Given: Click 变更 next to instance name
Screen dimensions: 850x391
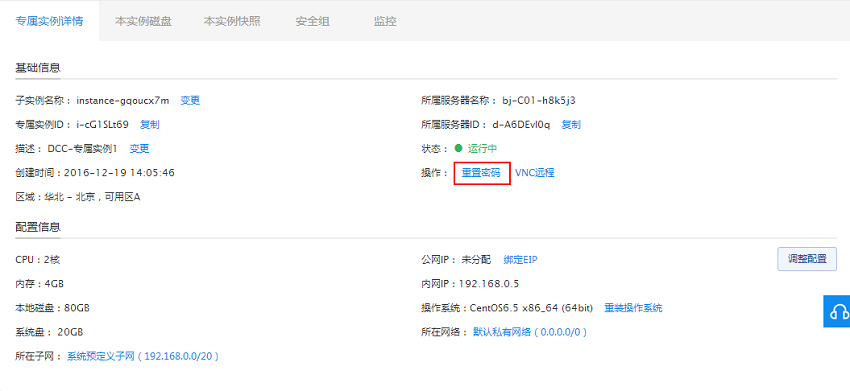Looking at the screenshot, I should [190, 100].
